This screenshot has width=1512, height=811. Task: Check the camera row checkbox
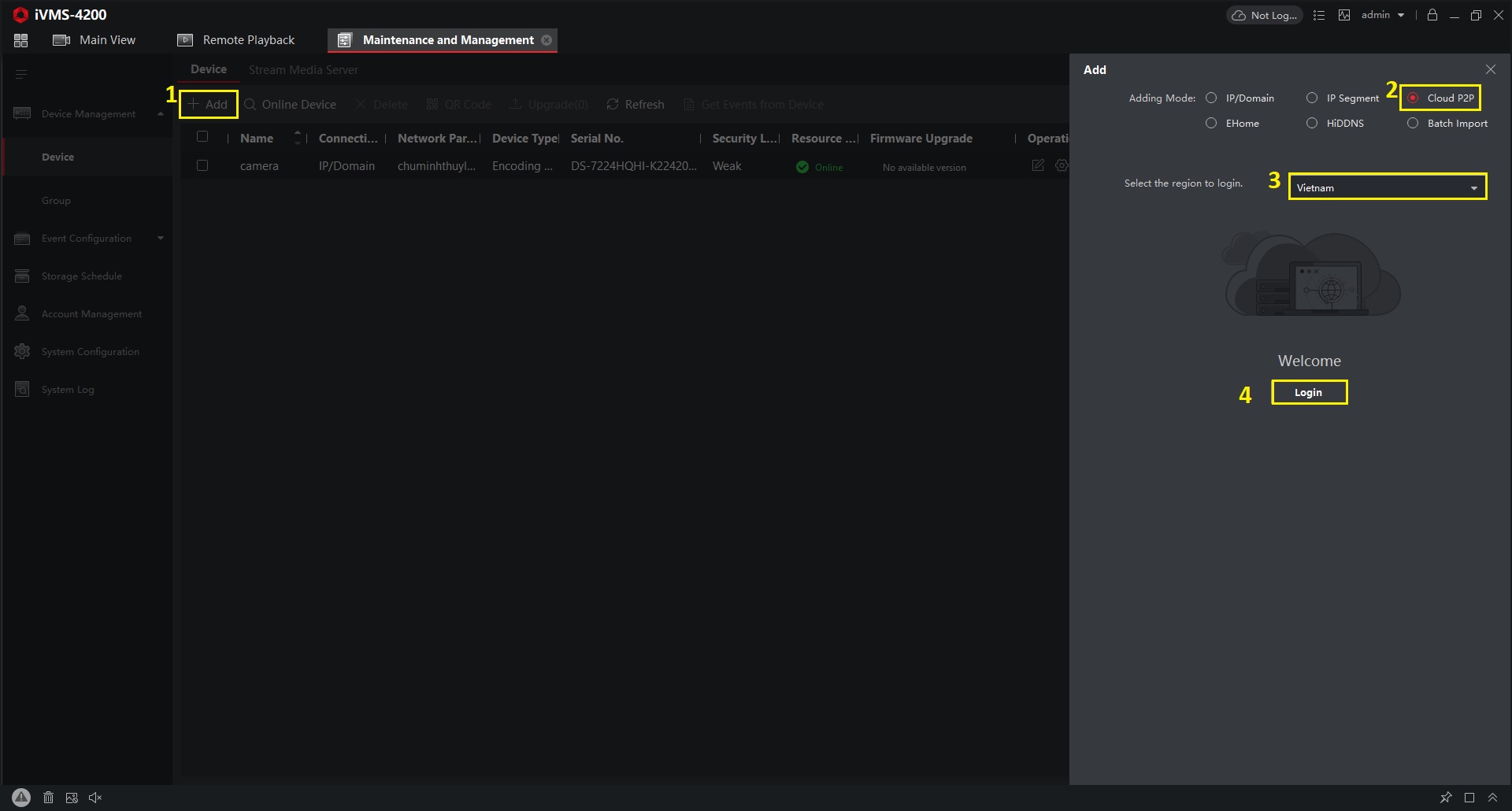pos(202,165)
